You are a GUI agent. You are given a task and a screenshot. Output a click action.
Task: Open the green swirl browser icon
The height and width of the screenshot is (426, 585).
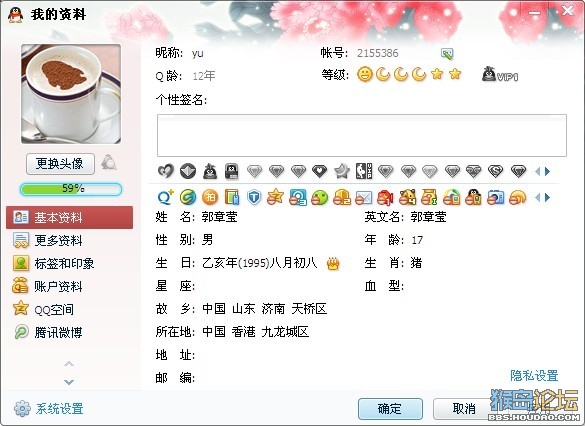[188, 197]
